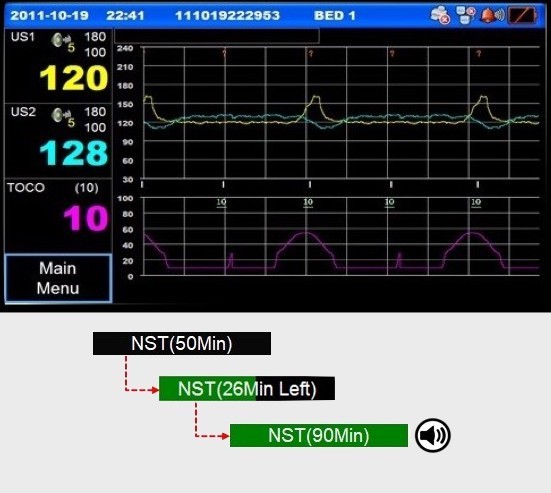The width and height of the screenshot is (551, 493).
Task: Open the Main Menu
Action: click(x=58, y=278)
